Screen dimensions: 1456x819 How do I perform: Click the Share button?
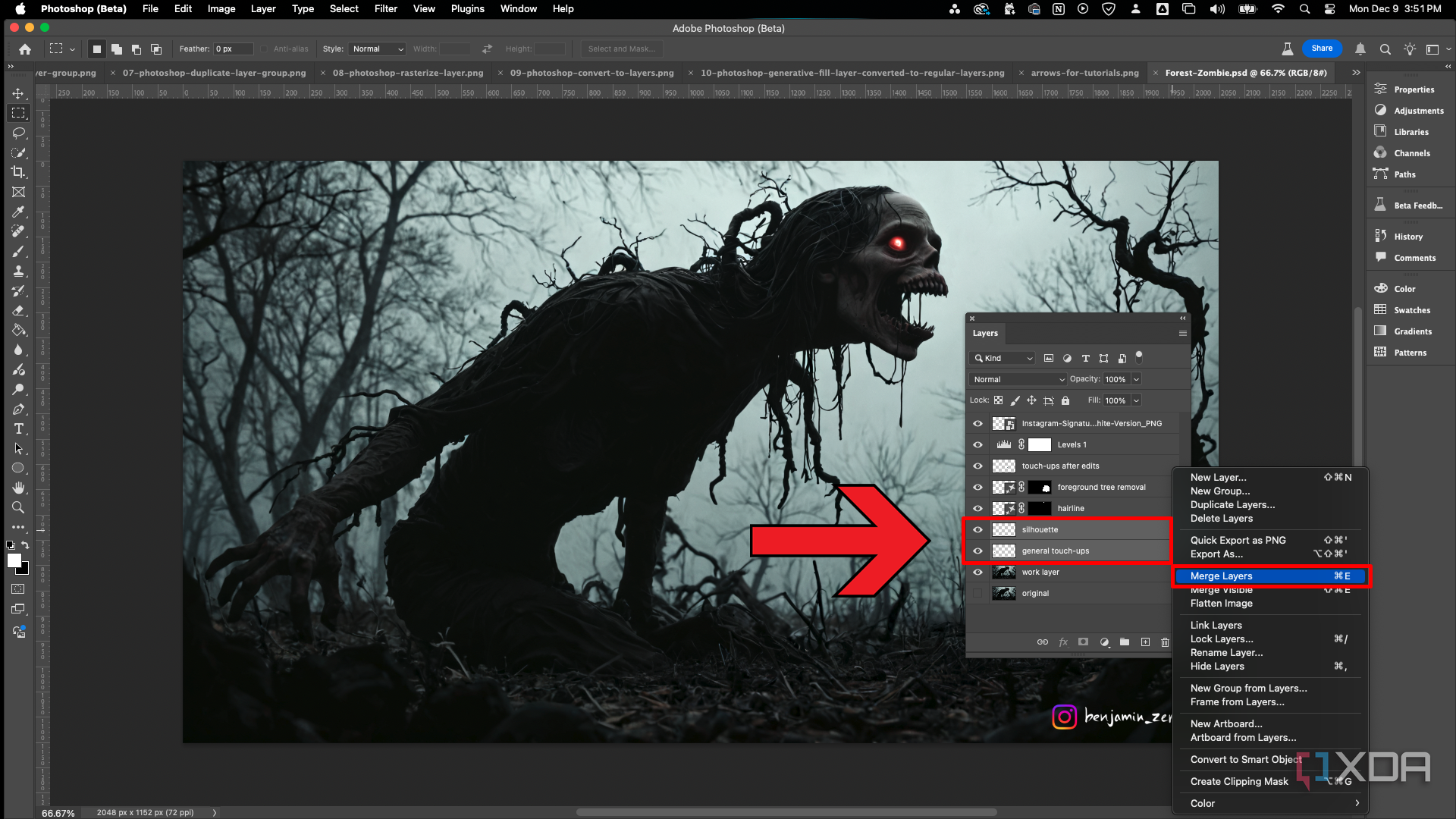pos(1322,49)
